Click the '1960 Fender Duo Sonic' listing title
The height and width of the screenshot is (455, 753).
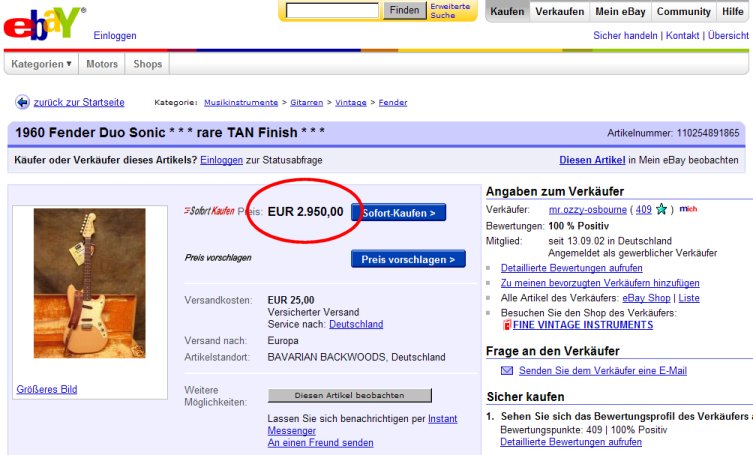(x=170, y=132)
